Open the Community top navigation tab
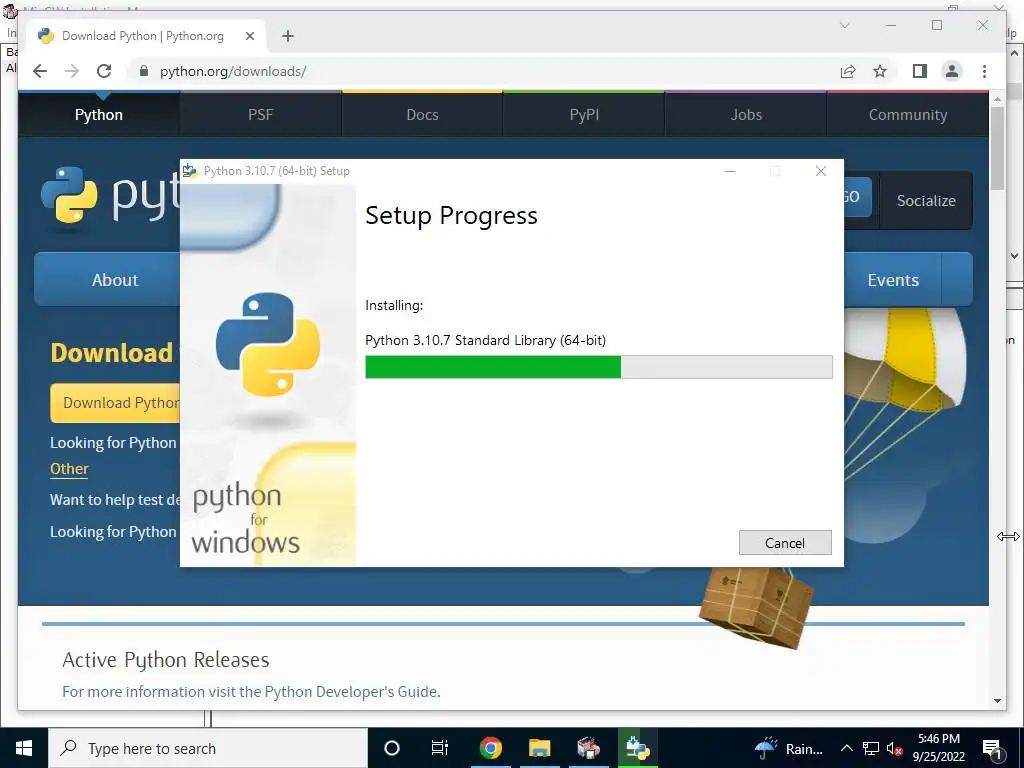This screenshot has width=1024, height=768. pos(908,115)
